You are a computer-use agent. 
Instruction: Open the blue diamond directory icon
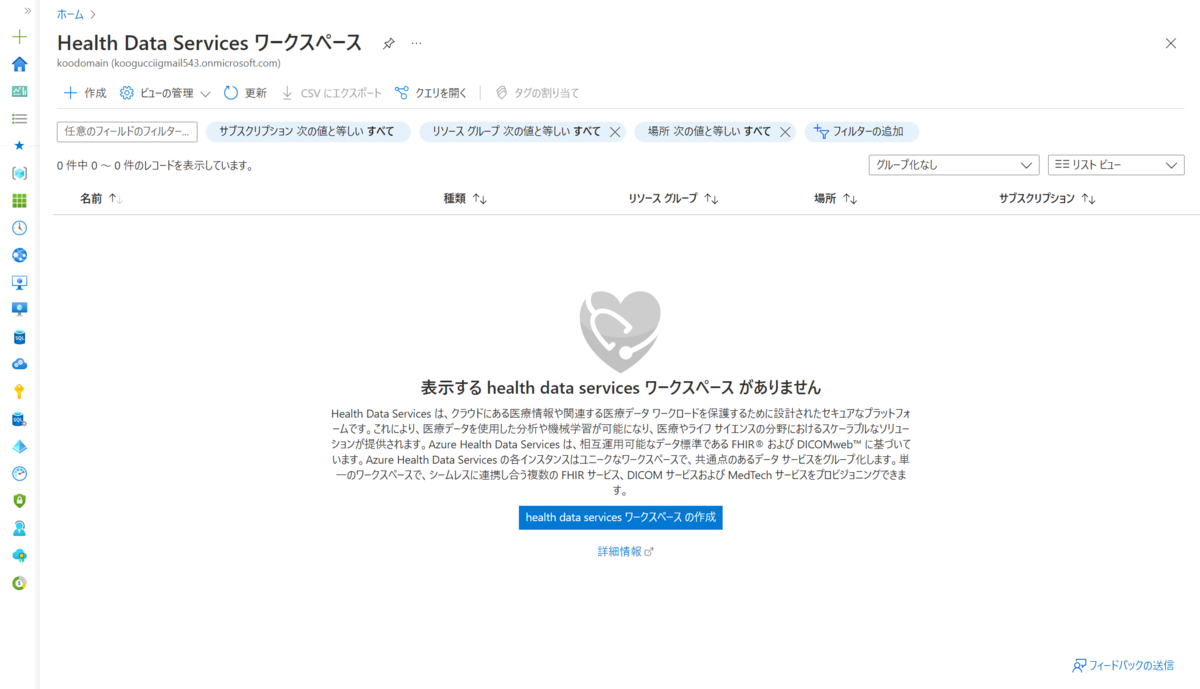(x=19, y=446)
